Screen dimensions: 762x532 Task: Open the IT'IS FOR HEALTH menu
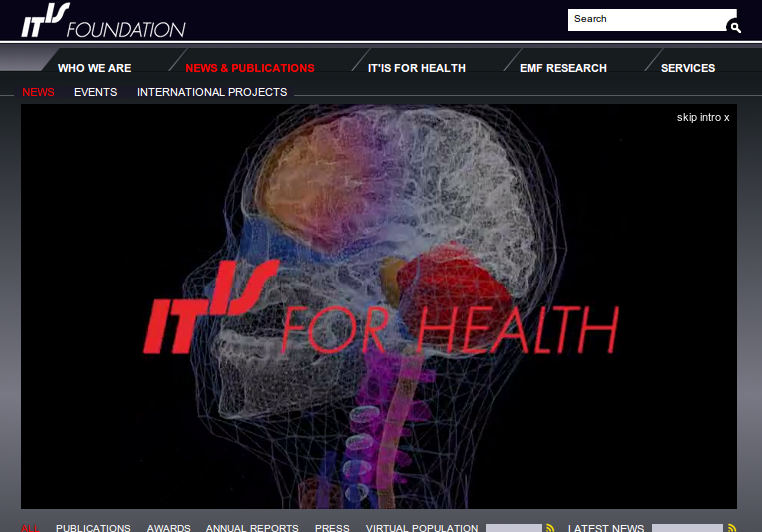(x=417, y=68)
